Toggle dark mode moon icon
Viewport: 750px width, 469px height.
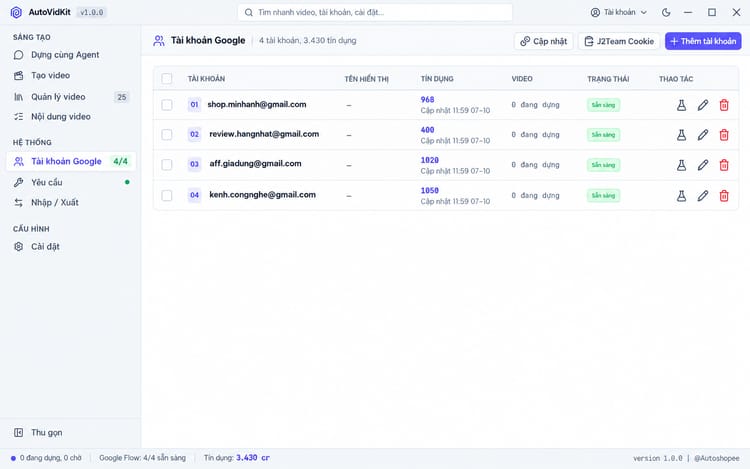point(666,12)
